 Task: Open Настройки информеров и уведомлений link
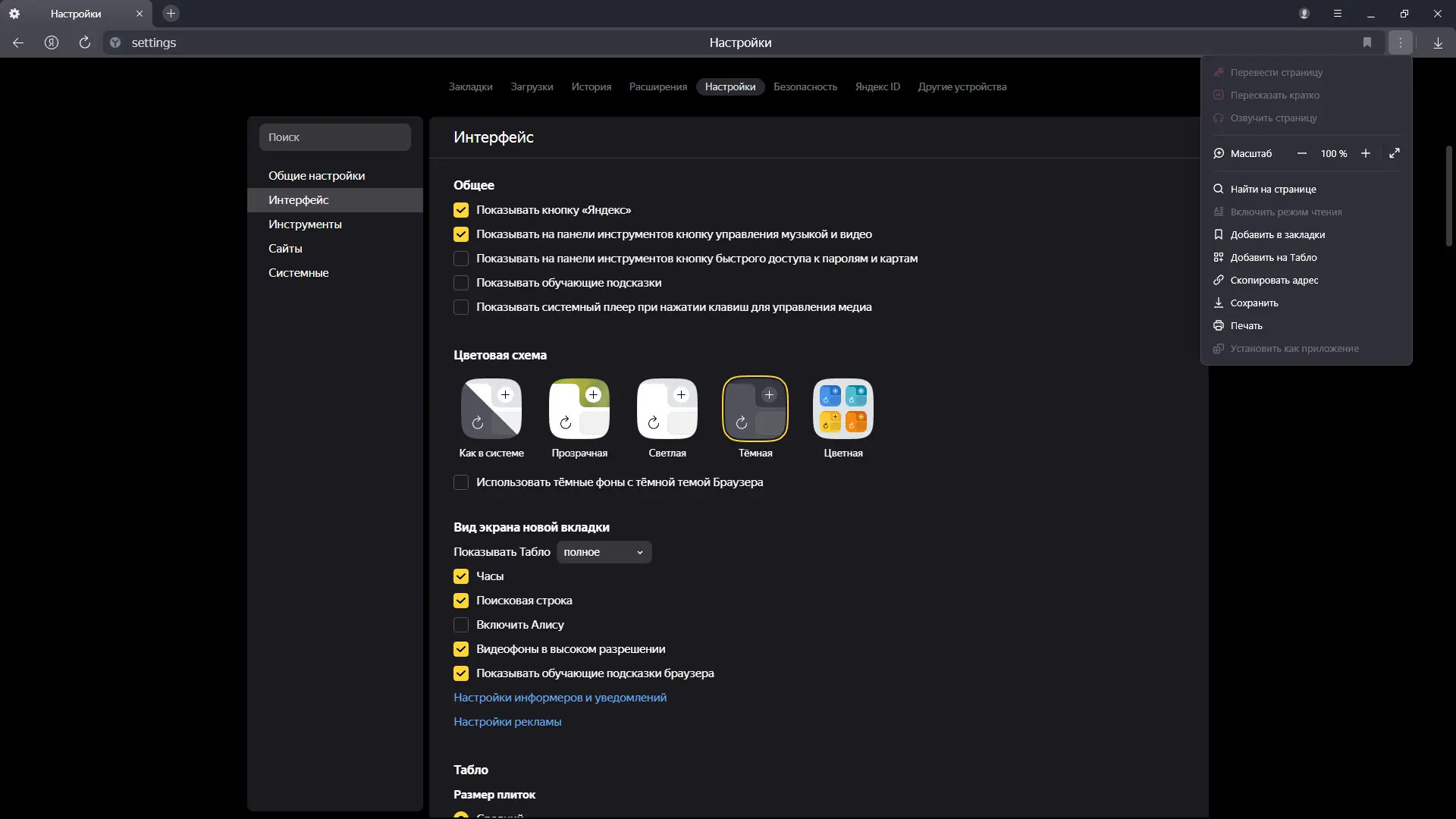(560, 698)
